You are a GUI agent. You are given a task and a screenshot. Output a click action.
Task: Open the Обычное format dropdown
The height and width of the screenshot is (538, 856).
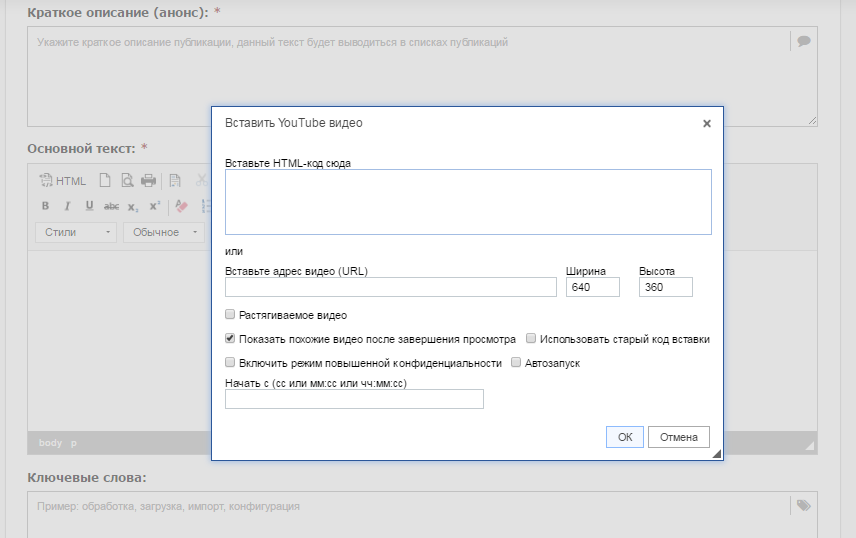tap(164, 232)
